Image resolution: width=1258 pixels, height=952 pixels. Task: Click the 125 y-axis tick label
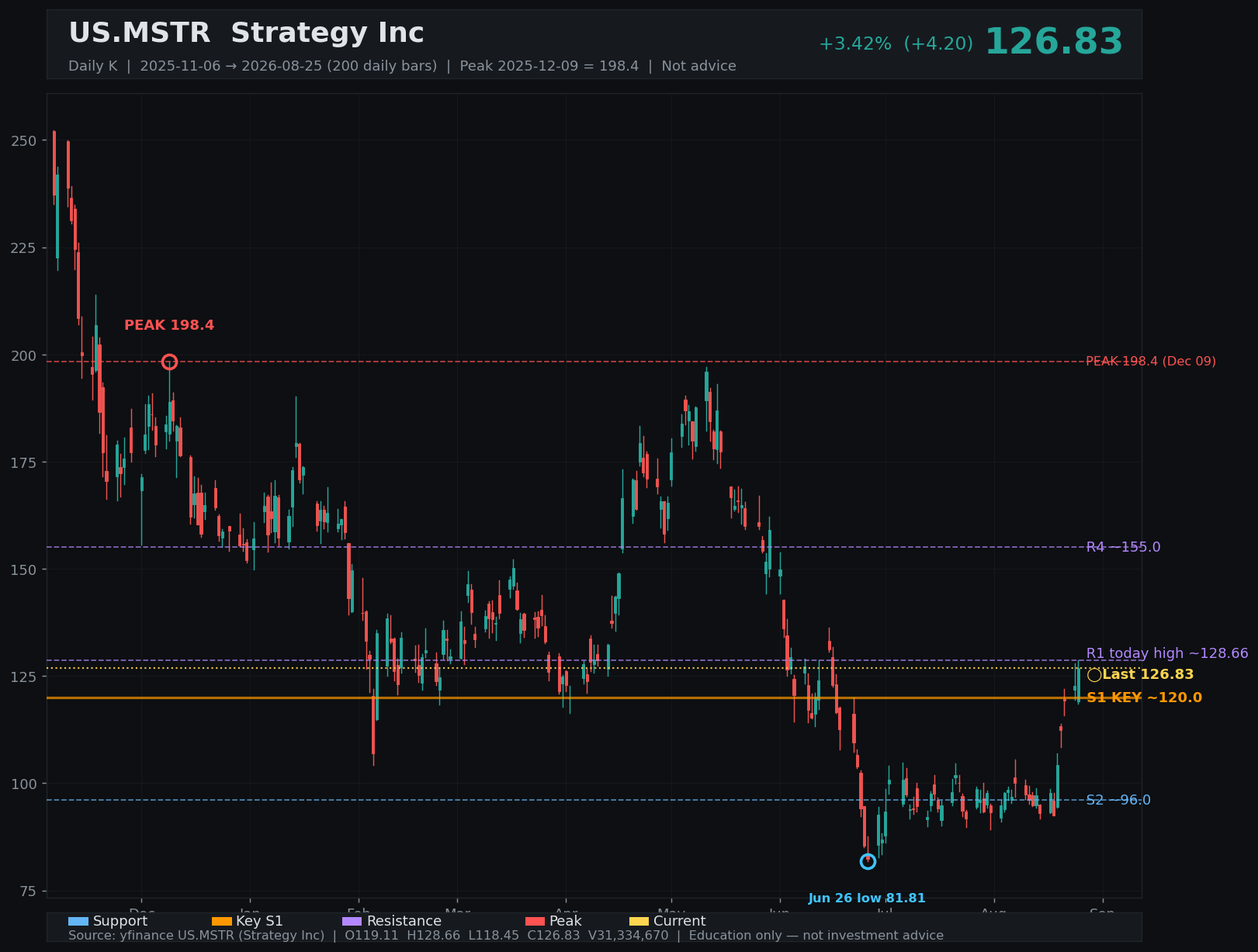[x=23, y=677]
